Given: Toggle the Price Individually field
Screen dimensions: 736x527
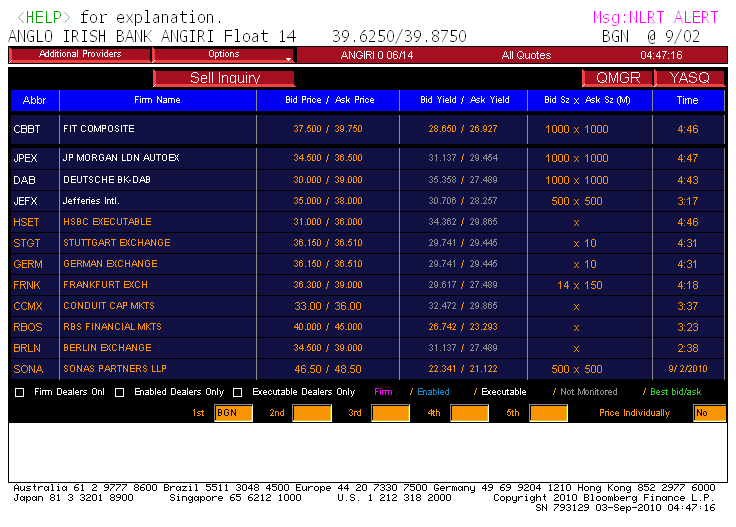Looking at the screenshot, I should tap(709, 413).
